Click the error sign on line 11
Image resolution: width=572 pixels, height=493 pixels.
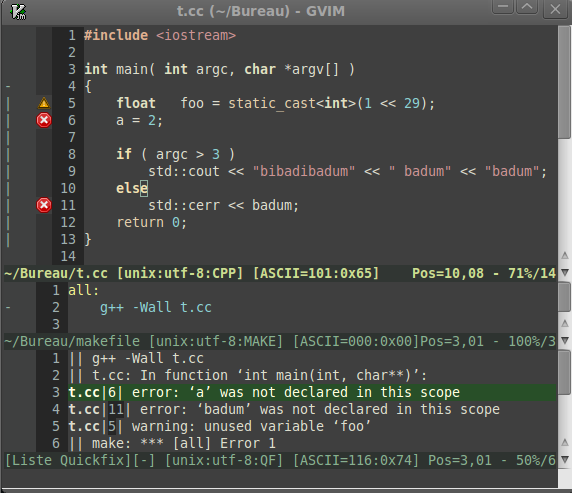pos(44,205)
